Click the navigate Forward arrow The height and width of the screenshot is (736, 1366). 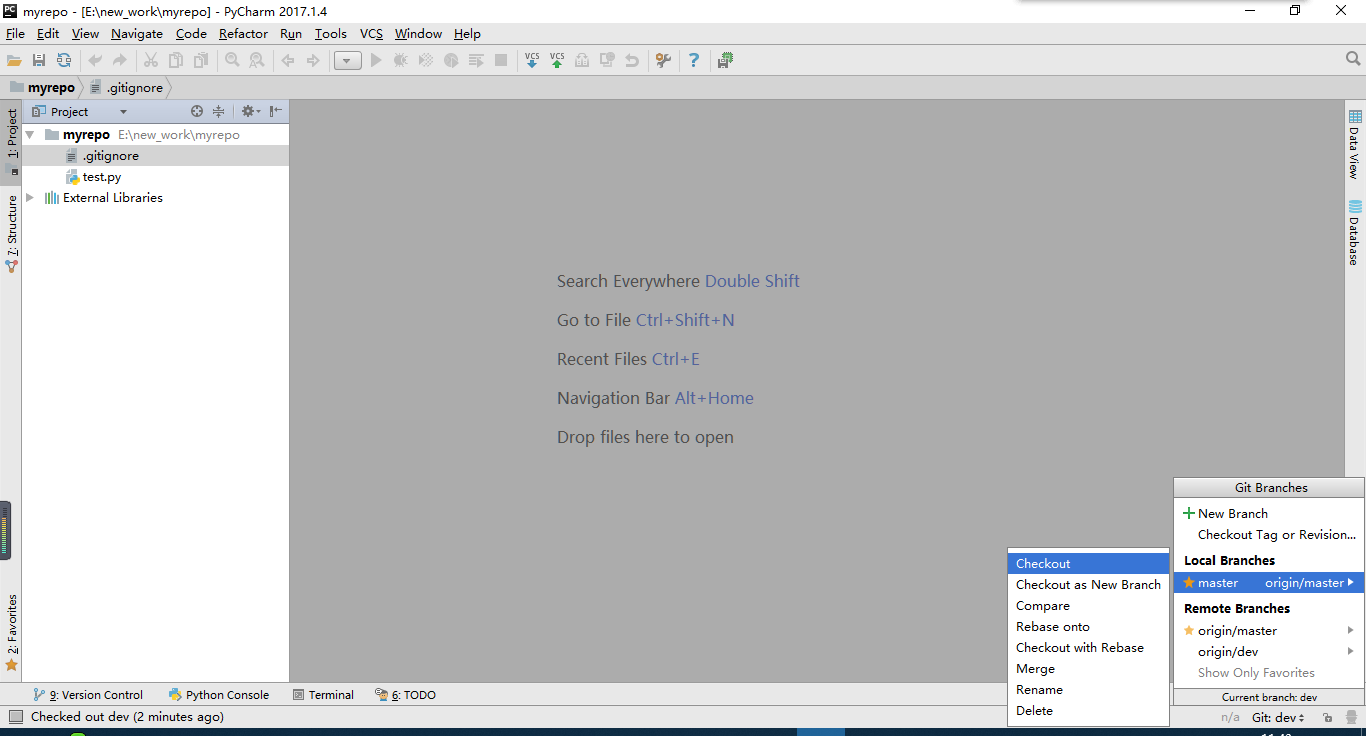coord(313,61)
